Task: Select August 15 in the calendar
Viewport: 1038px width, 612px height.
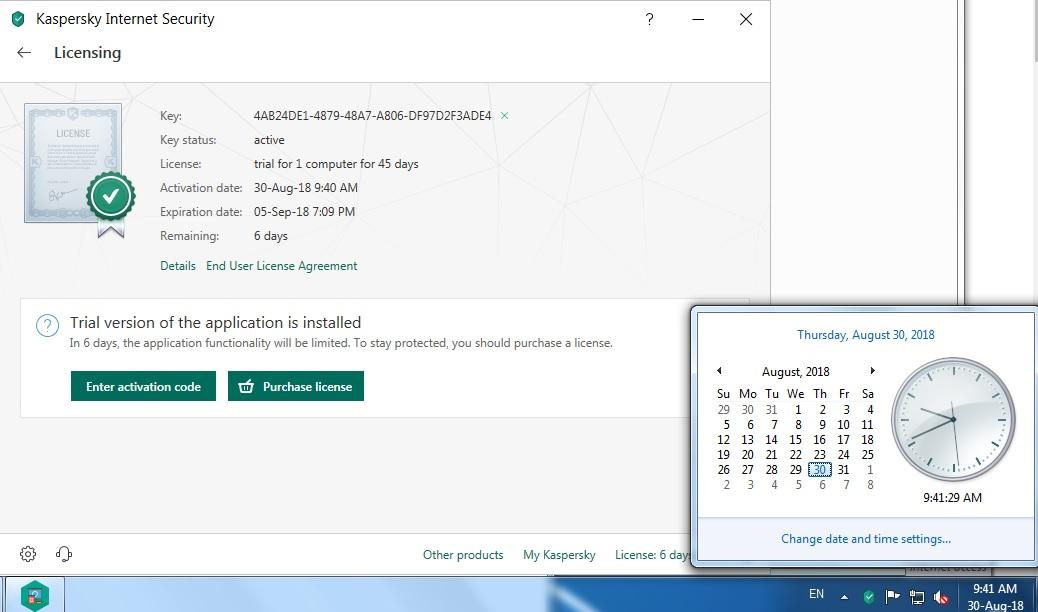Action: [796, 440]
